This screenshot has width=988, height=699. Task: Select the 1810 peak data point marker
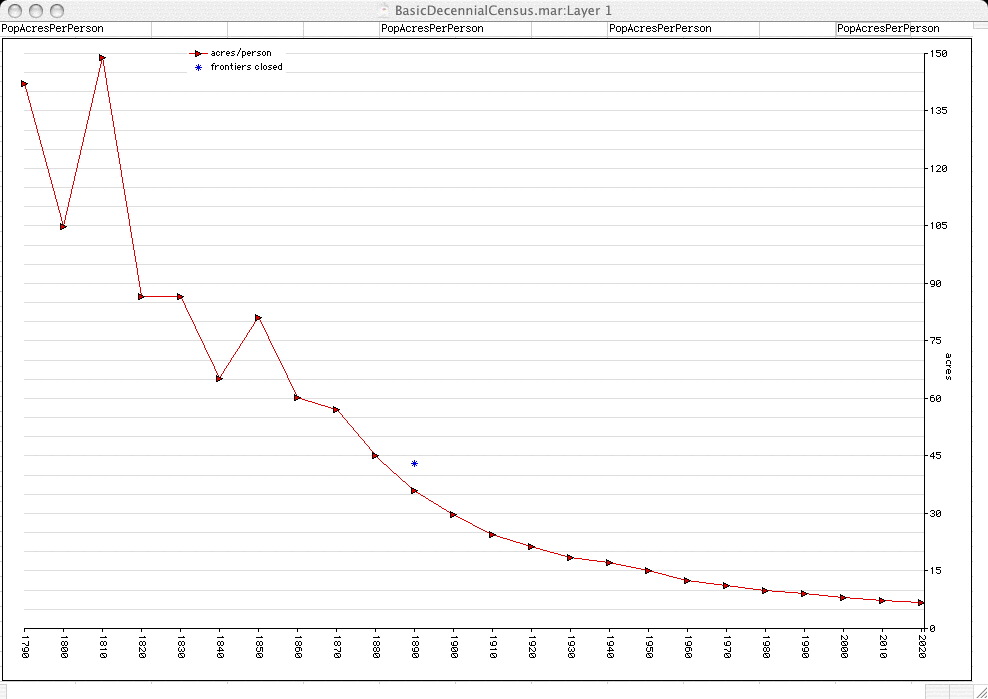pos(102,58)
